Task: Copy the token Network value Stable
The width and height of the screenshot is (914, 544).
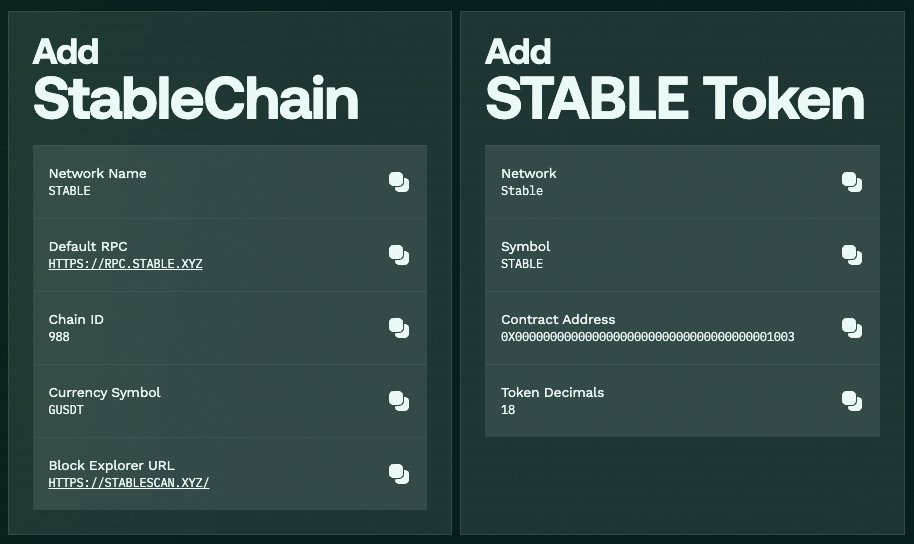Action: tap(852, 182)
